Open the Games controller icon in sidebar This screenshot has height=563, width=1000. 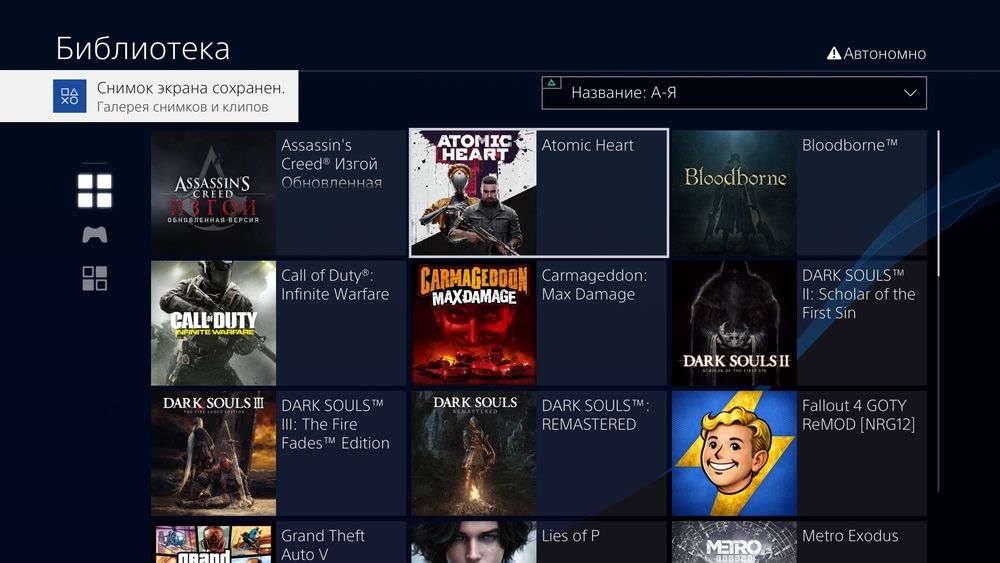pos(94,235)
